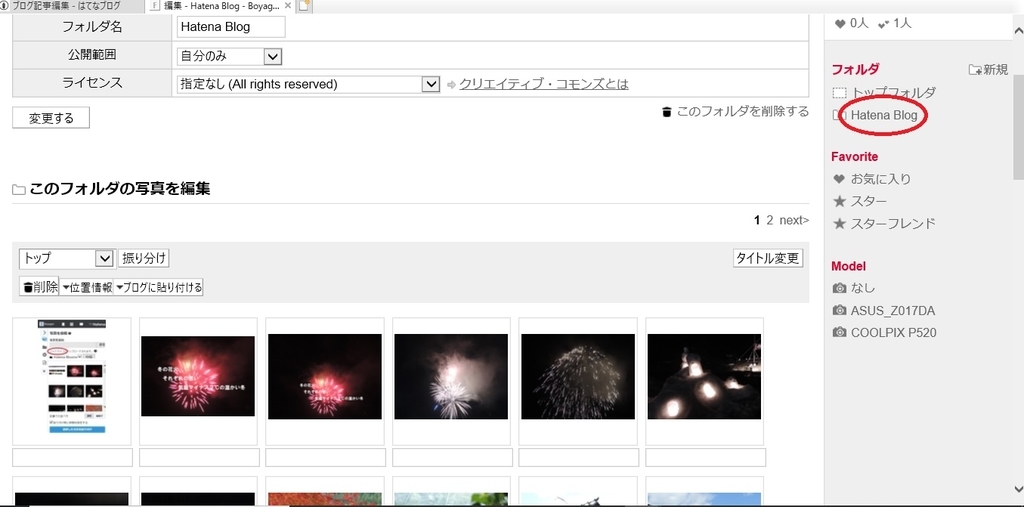Click the star icon next to スターフレンド
Screen dimensions: 1024x507
click(x=839, y=223)
